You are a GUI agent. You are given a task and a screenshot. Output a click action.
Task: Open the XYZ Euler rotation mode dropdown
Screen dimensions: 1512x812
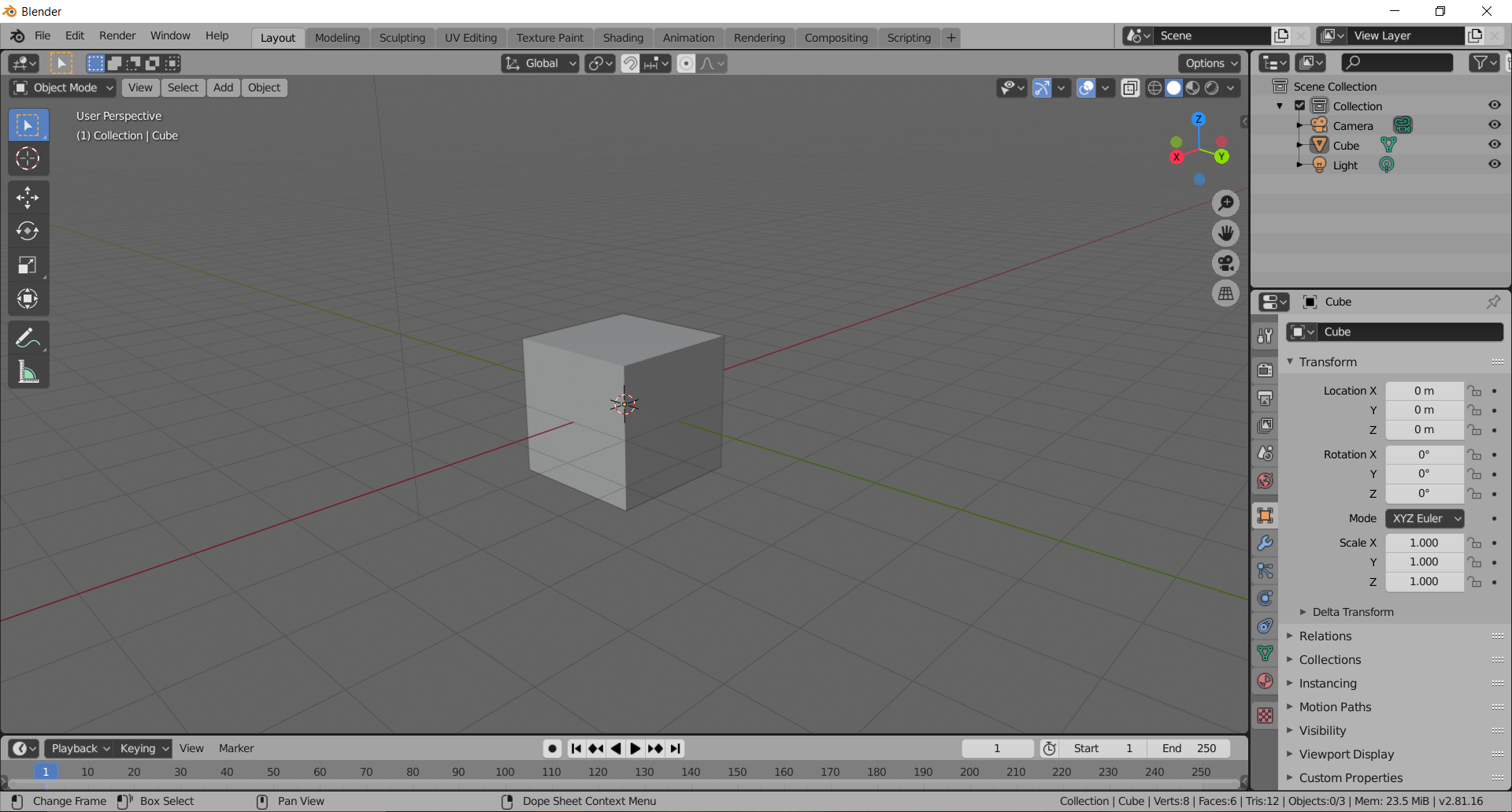coord(1425,518)
